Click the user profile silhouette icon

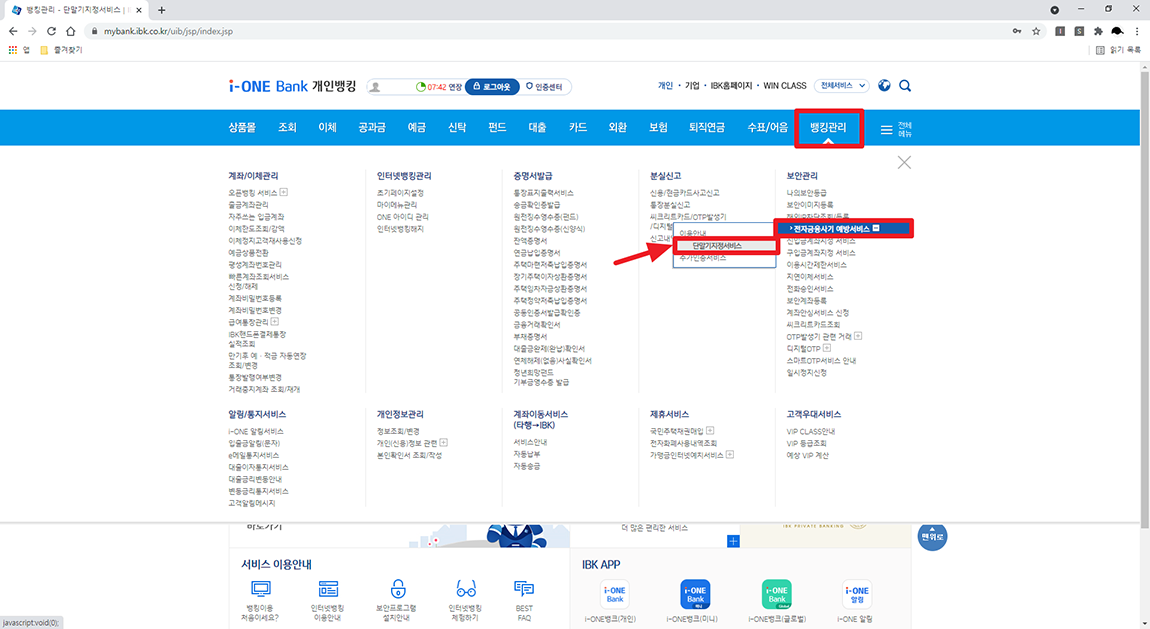coord(376,87)
